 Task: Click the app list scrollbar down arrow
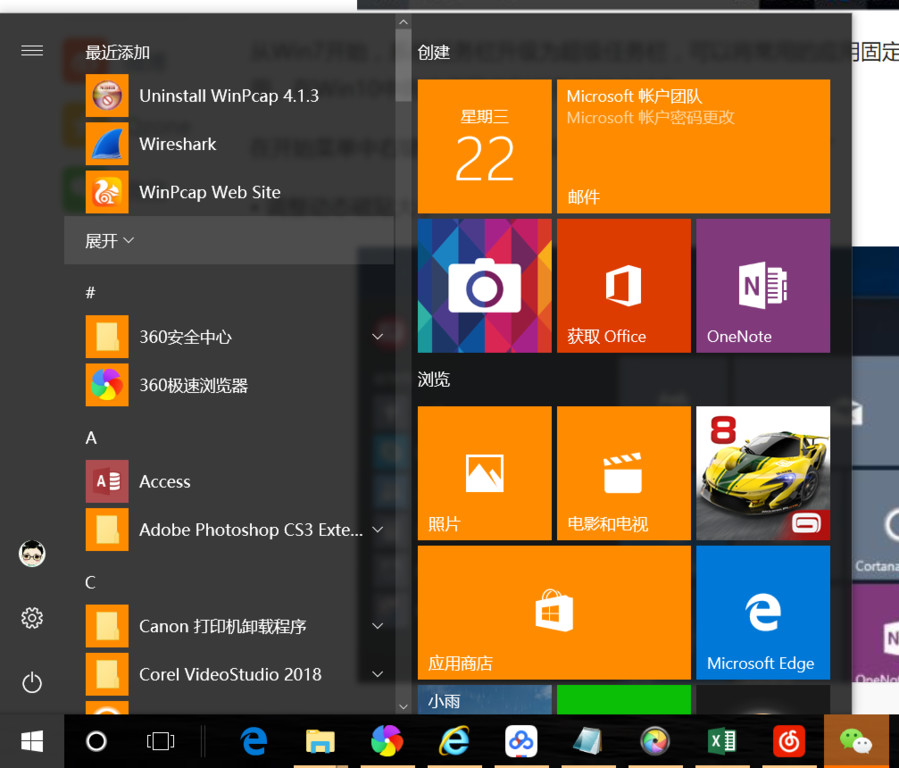click(403, 707)
